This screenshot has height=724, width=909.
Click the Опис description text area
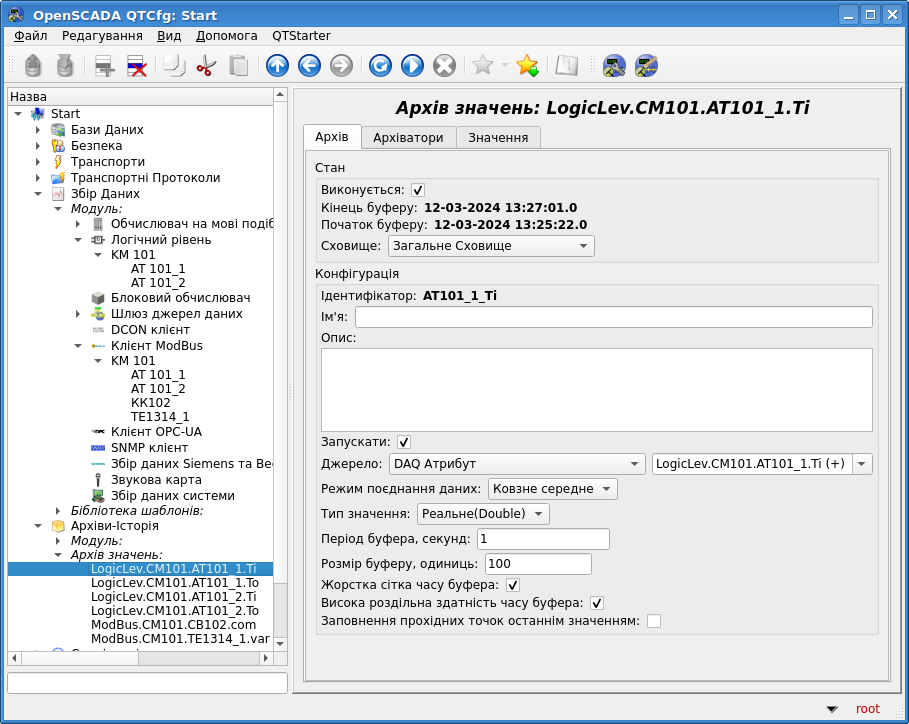pos(597,390)
